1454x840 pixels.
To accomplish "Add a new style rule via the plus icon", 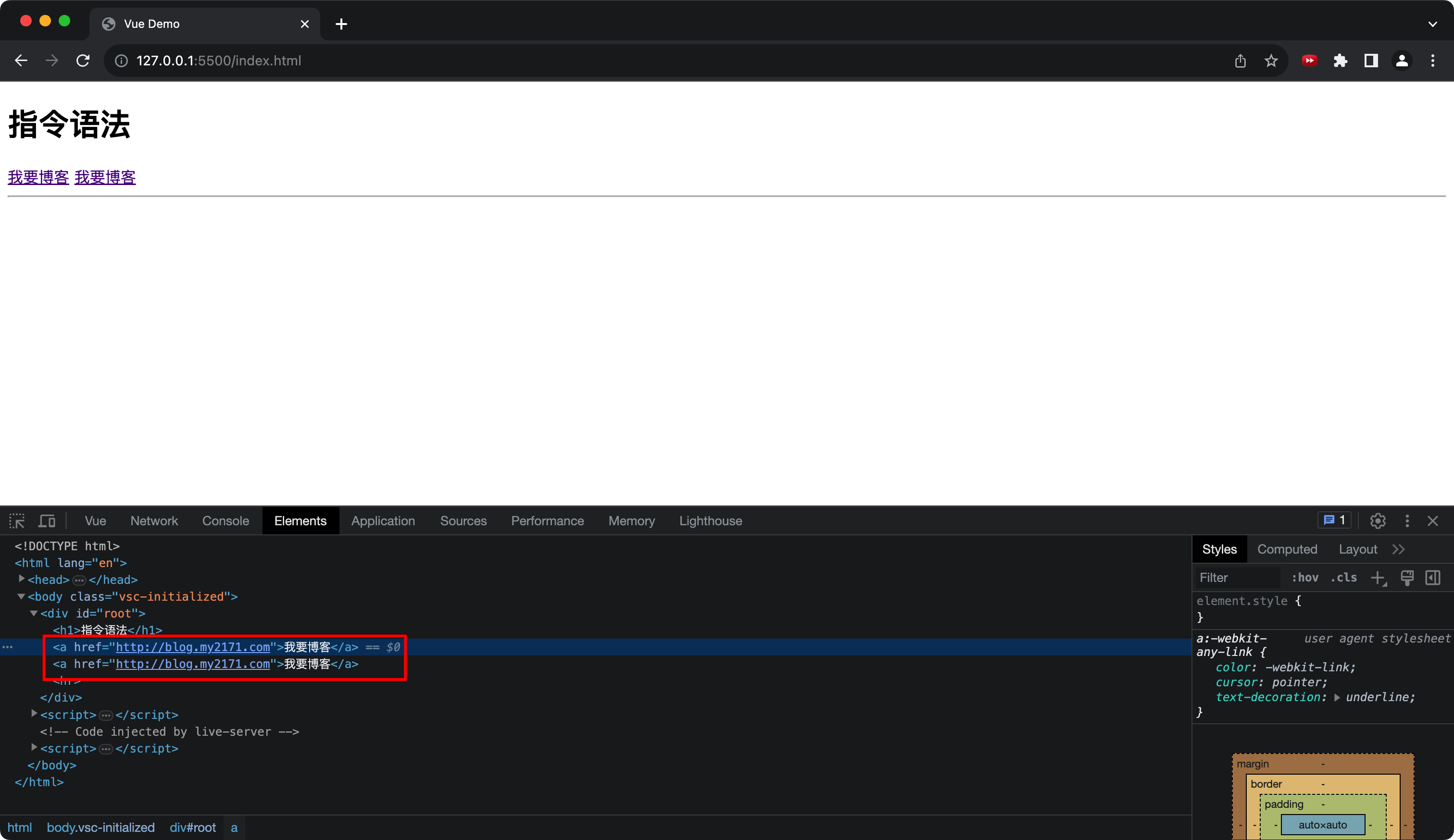I will click(1378, 578).
